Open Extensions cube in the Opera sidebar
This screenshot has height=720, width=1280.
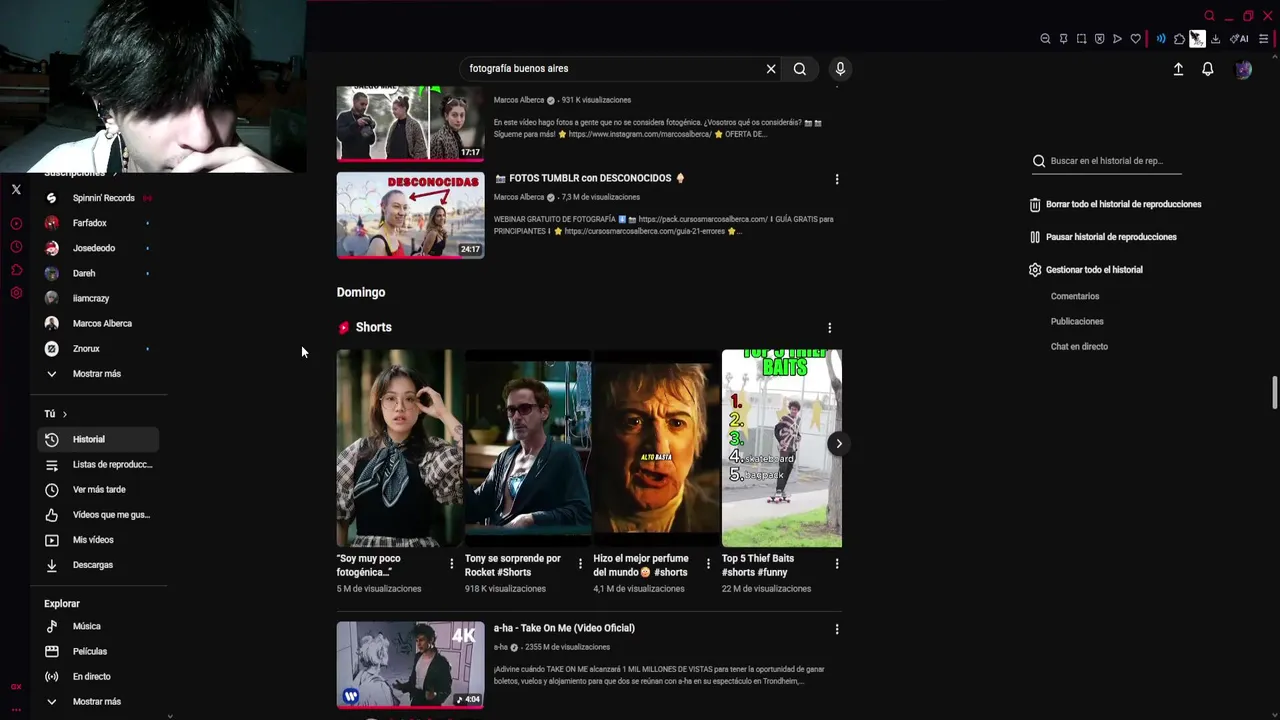pyautogui.click(x=16, y=270)
